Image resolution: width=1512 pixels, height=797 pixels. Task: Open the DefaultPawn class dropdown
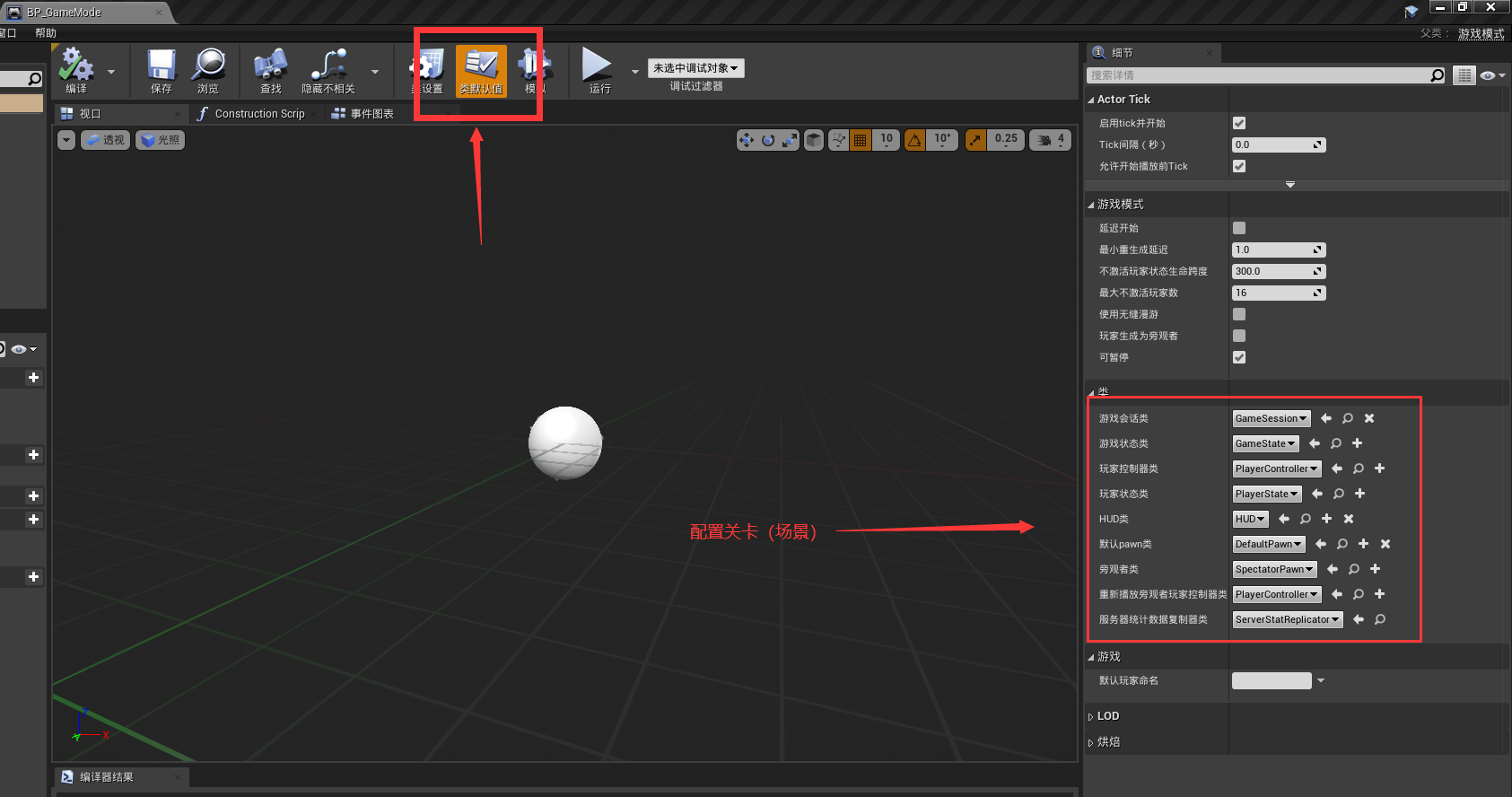1269,544
